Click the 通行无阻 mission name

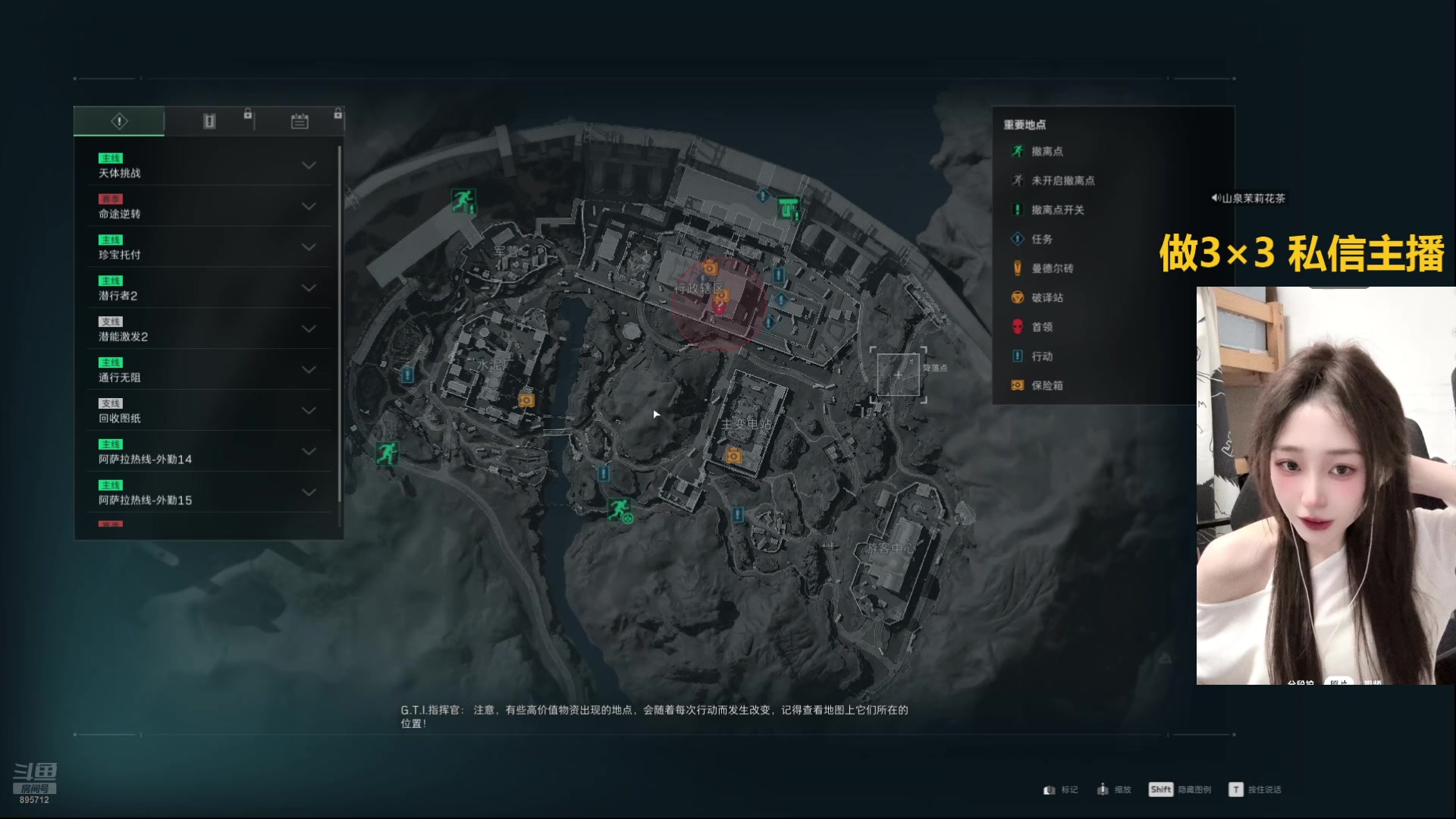pyautogui.click(x=120, y=378)
